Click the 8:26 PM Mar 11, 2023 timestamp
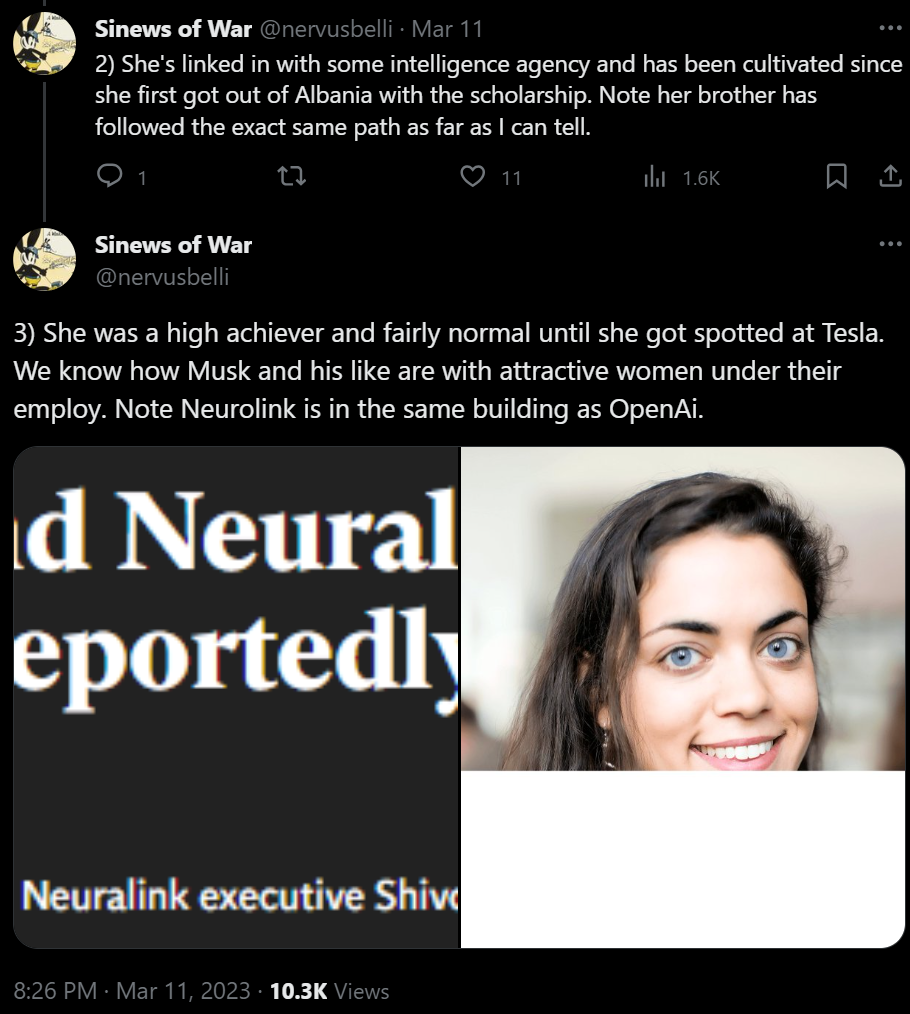The image size is (910, 1014). click(132, 991)
